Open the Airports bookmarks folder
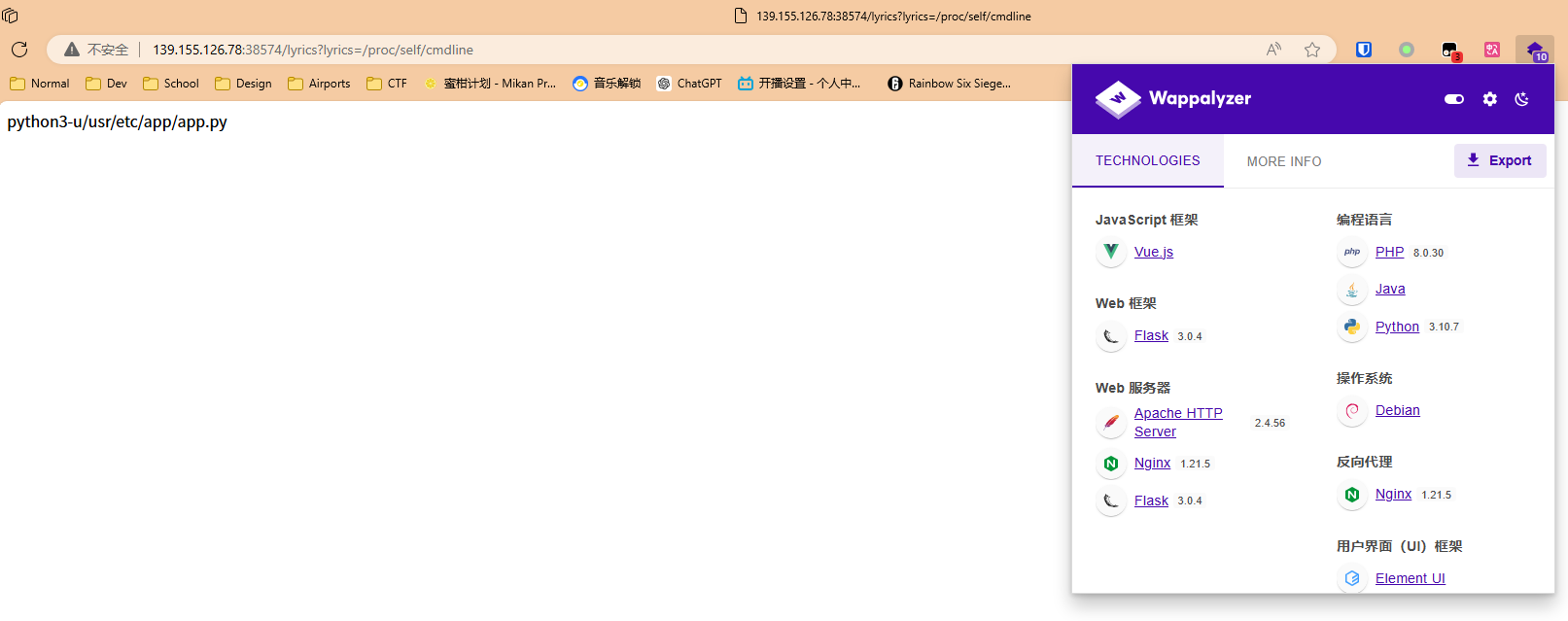Image resolution: width=1568 pixels, height=621 pixels. [319, 84]
